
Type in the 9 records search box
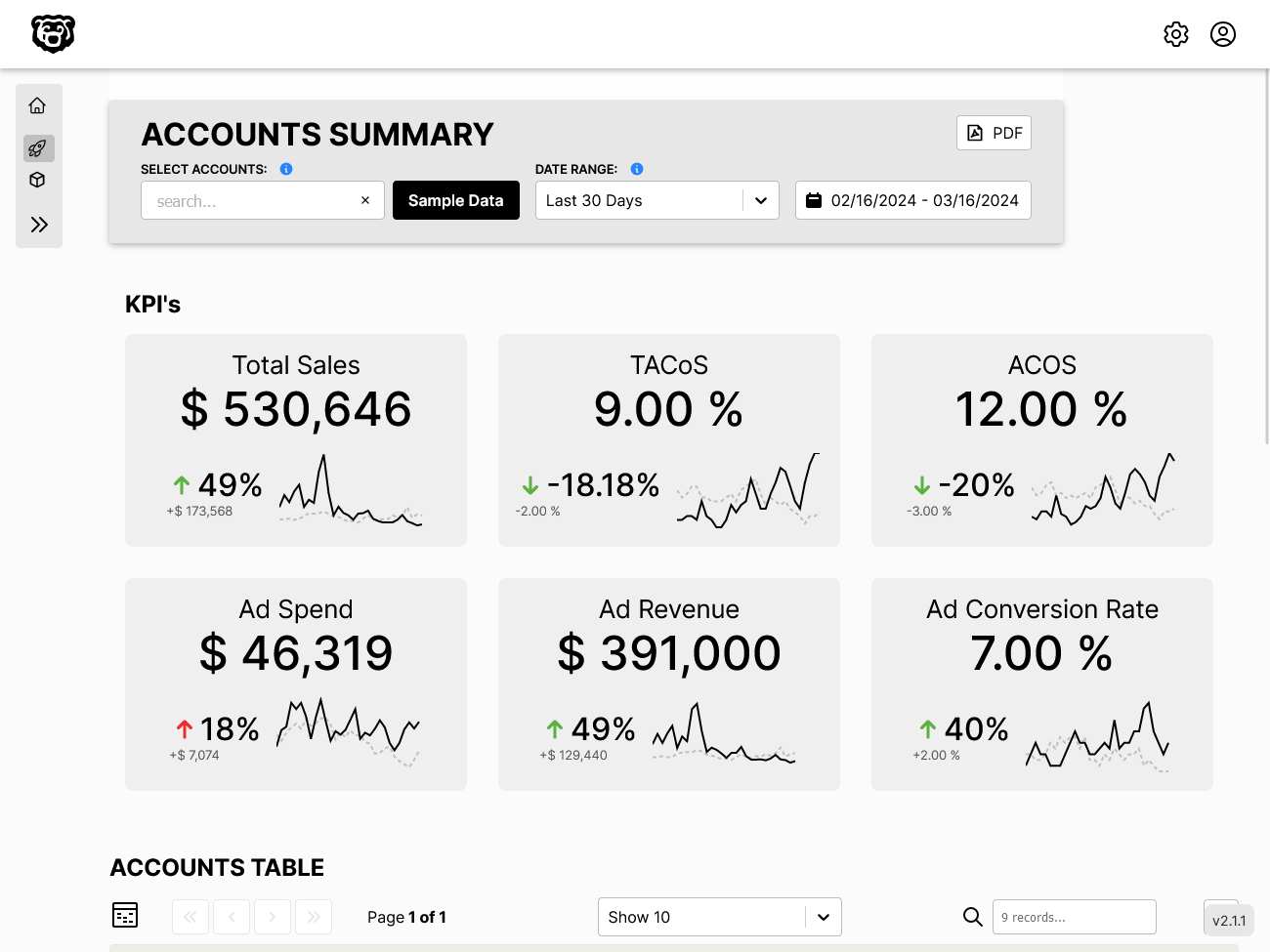tap(1074, 917)
